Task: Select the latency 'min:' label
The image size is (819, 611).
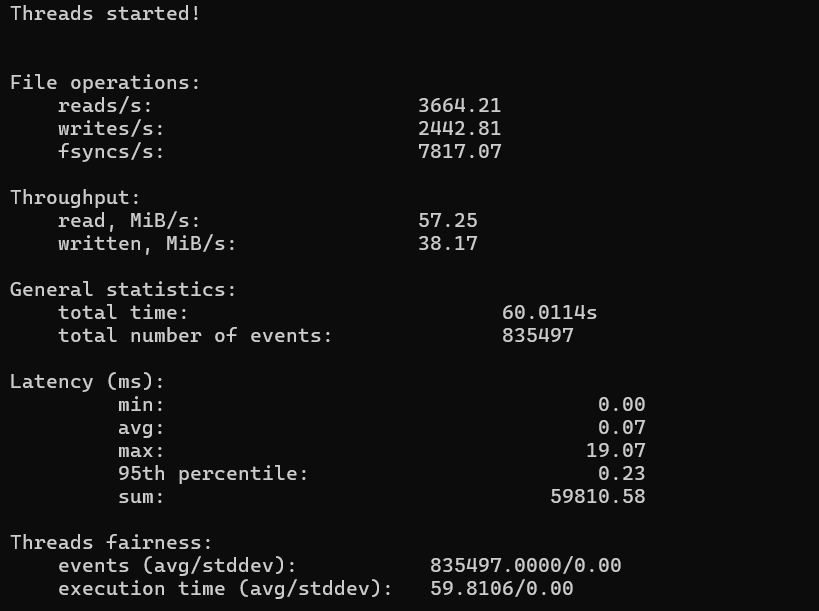Action: click(141, 404)
